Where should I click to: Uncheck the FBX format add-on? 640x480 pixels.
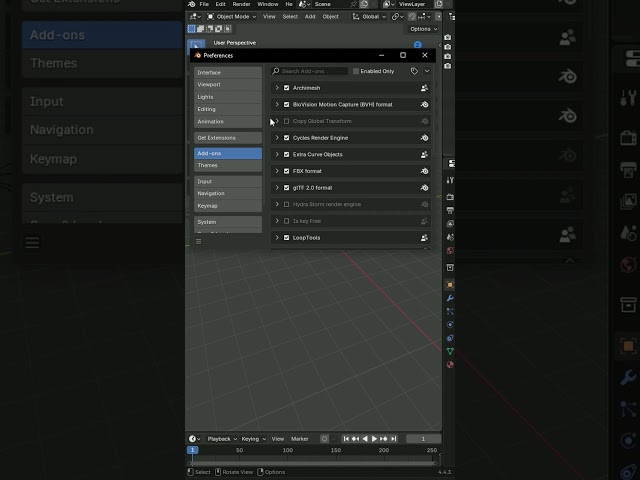[287, 171]
